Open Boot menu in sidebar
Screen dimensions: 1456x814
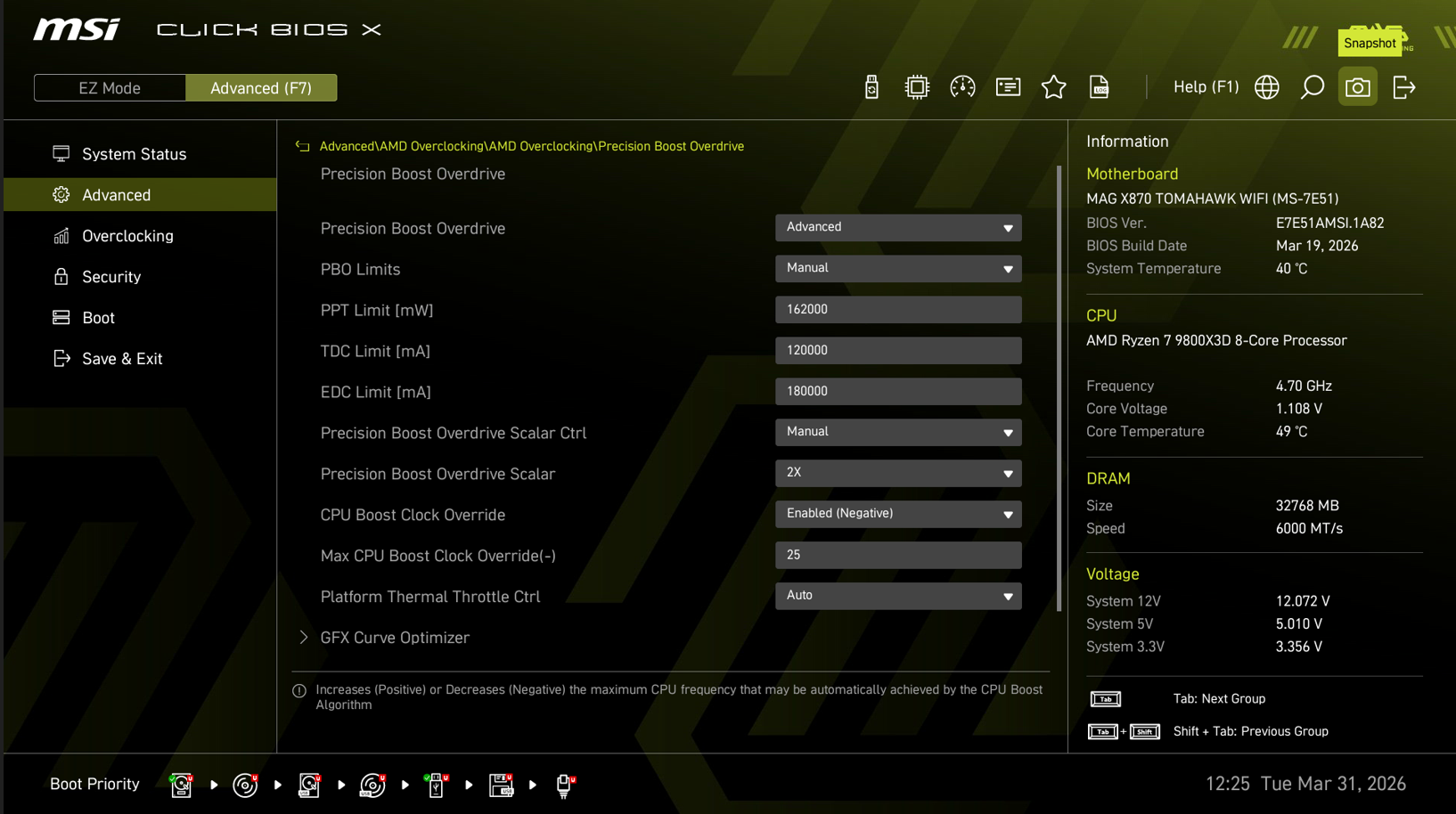pyautogui.click(x=140, y=318)
